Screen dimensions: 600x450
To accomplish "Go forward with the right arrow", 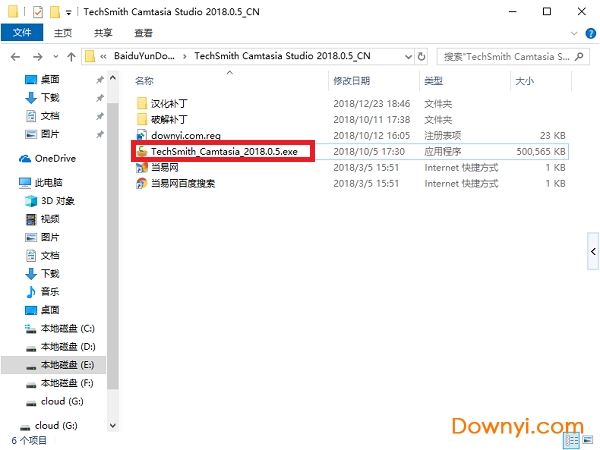I will [38, 57].
